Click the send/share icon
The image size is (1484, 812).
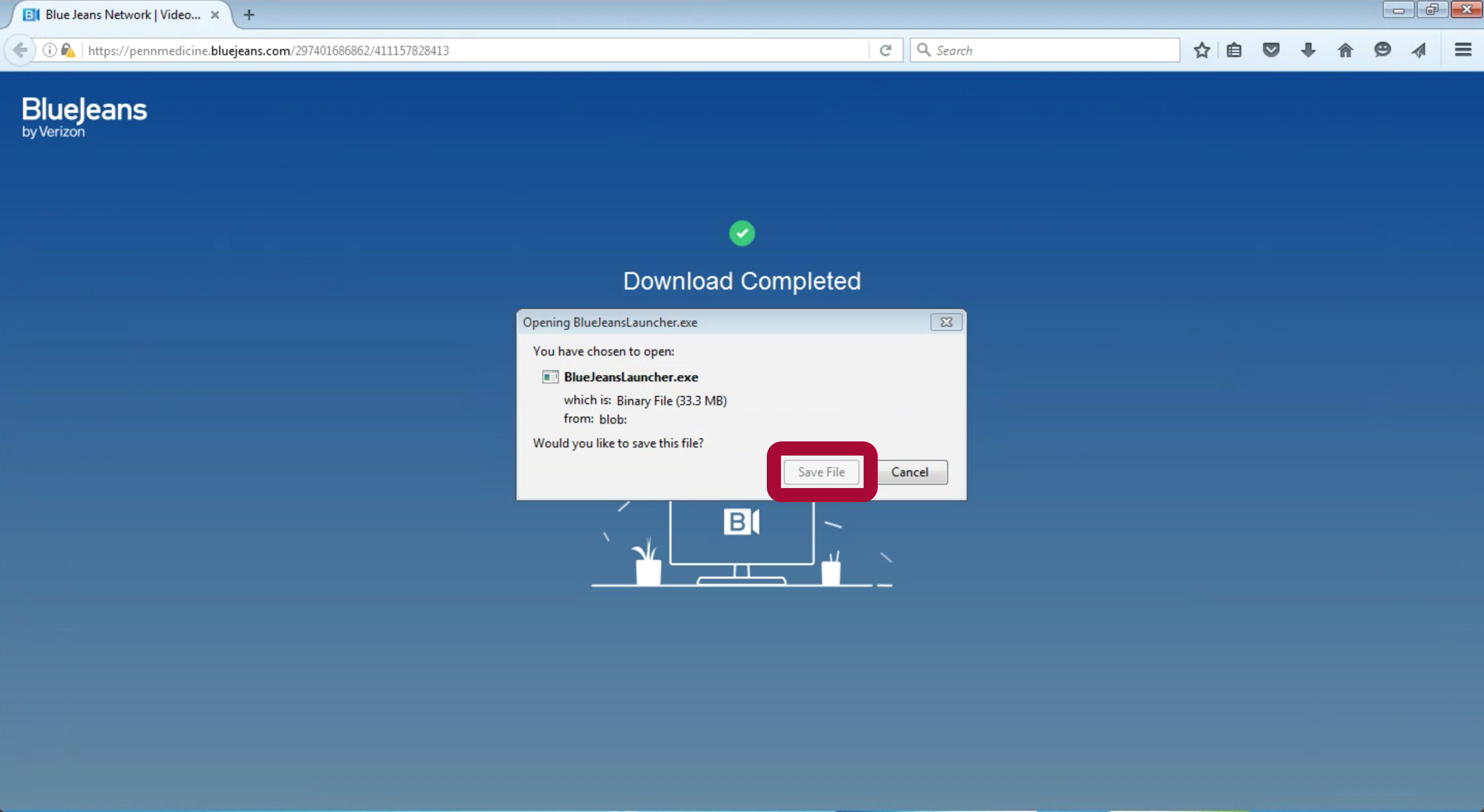click(x=1418, y=50)
